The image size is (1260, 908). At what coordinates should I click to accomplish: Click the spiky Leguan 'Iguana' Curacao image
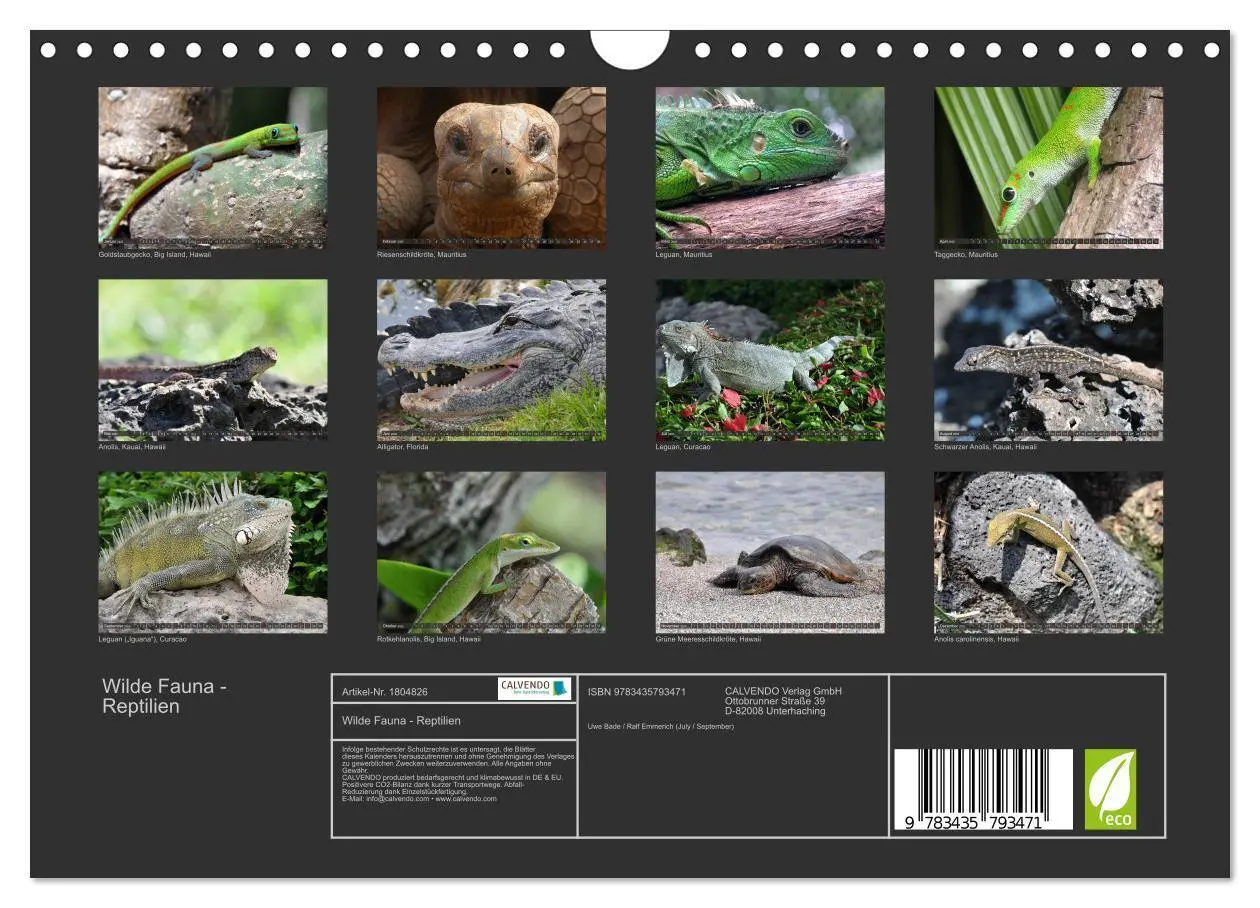[x=213, y=553]
